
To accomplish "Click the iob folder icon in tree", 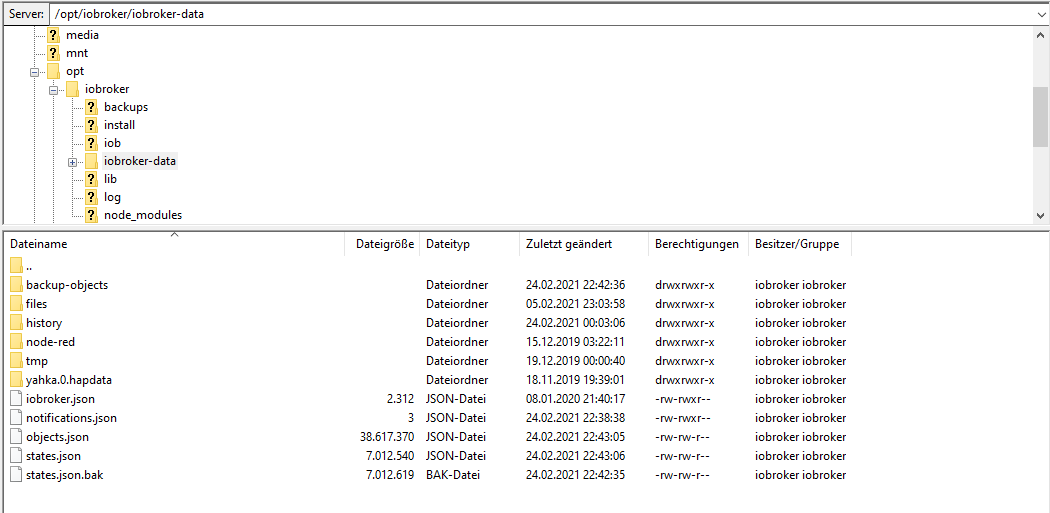I will click(x=92, y=143).
